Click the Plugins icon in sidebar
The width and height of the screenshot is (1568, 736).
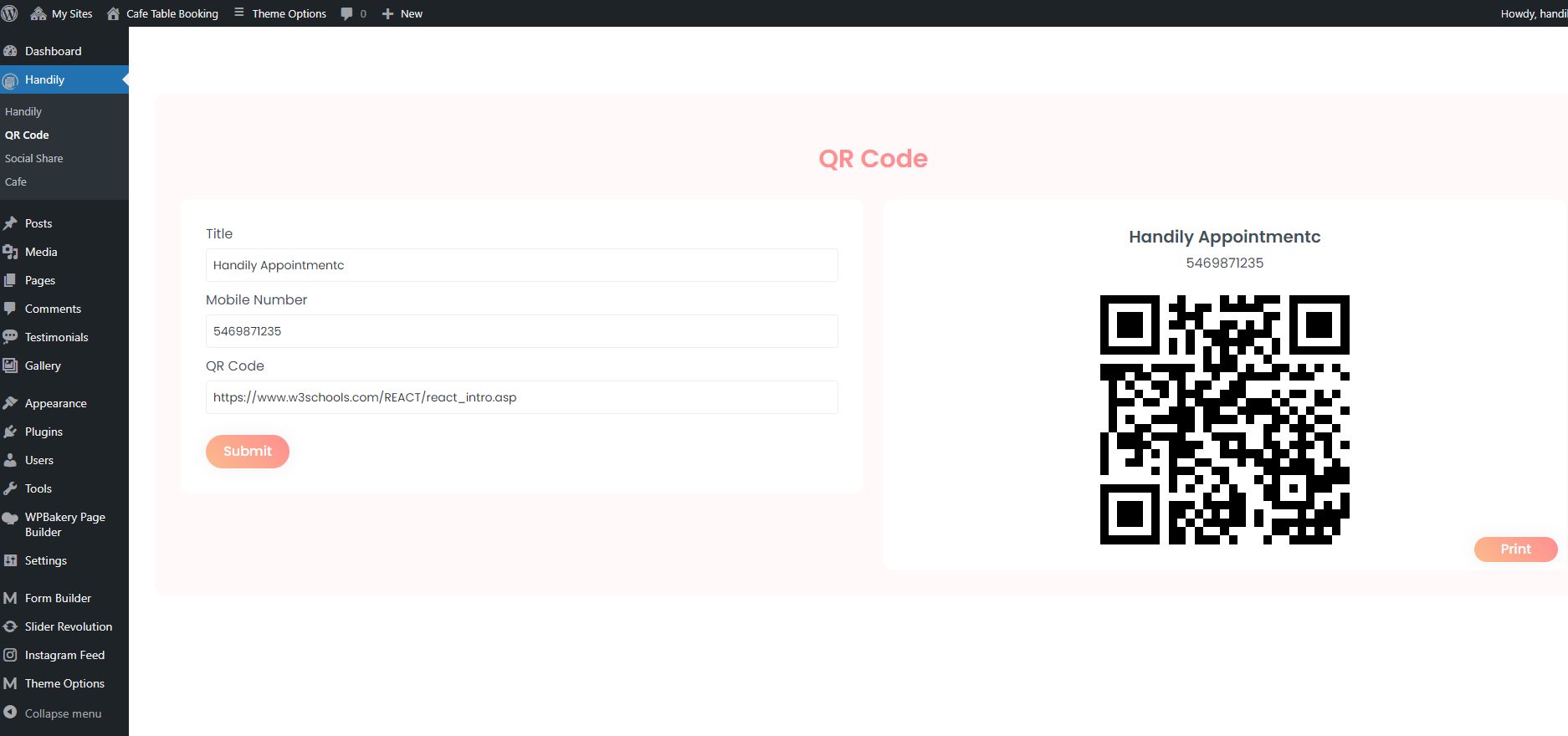coord(10,432)
